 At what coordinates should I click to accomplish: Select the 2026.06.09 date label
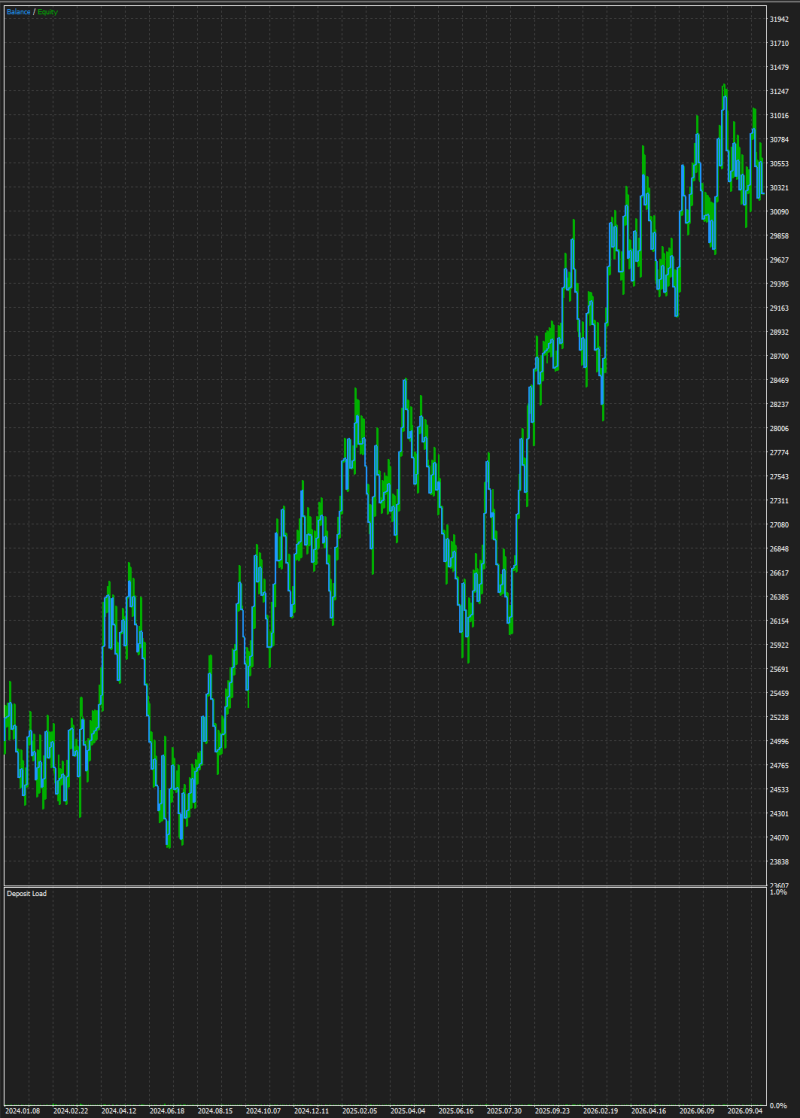pyautogui.click(x=697, y=1111)
